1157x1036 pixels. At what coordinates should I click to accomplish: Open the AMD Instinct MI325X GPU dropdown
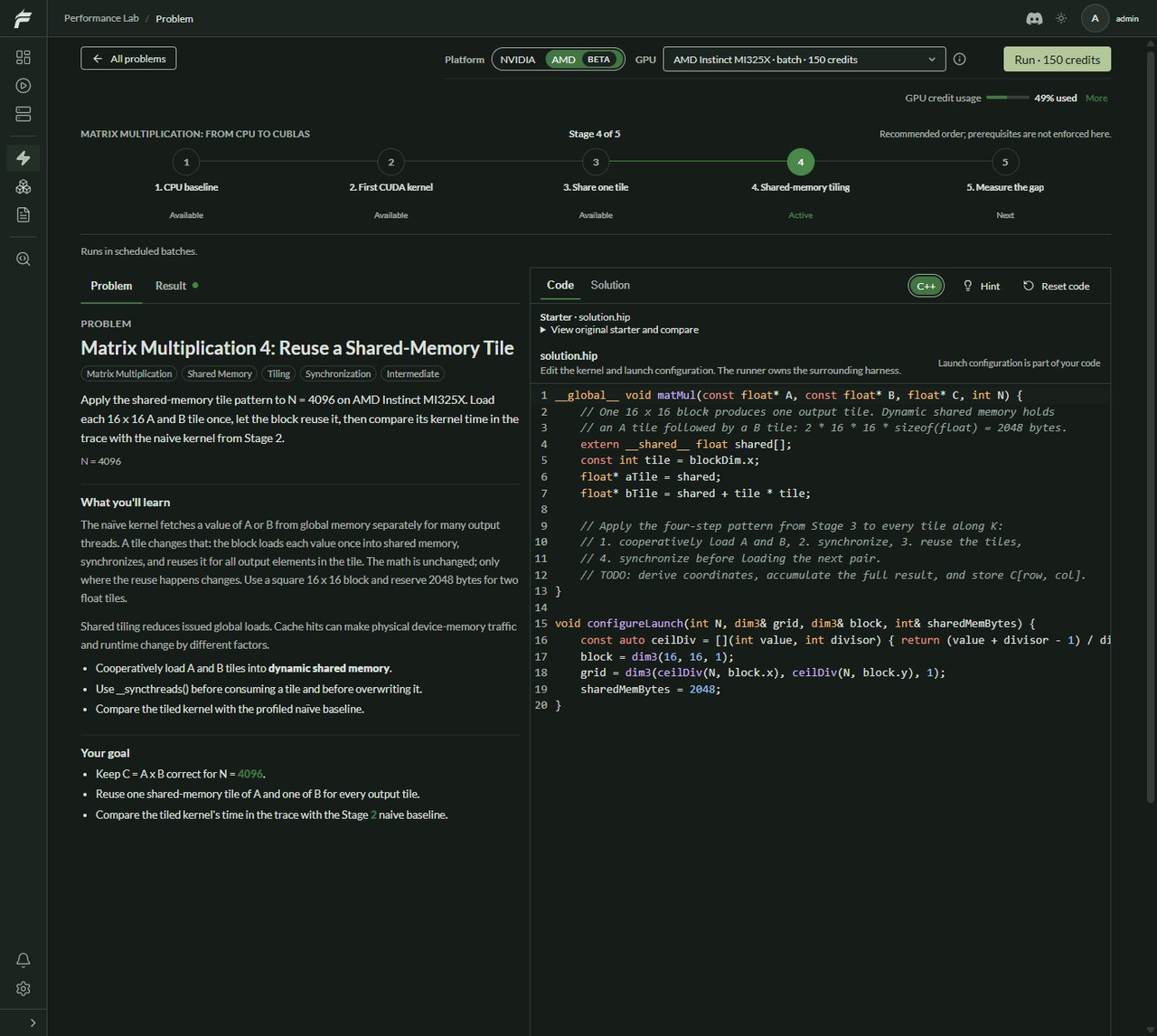(804, 60)
